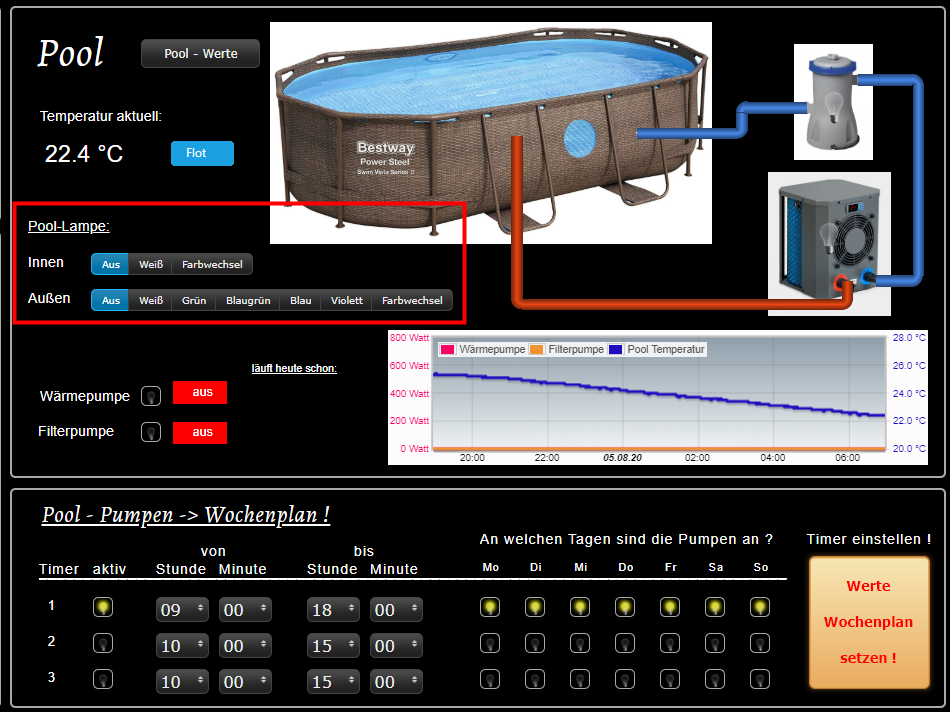Set Innen pool lamp to Weiß
This screenshot has height=712, width=950.
point(151,264)
